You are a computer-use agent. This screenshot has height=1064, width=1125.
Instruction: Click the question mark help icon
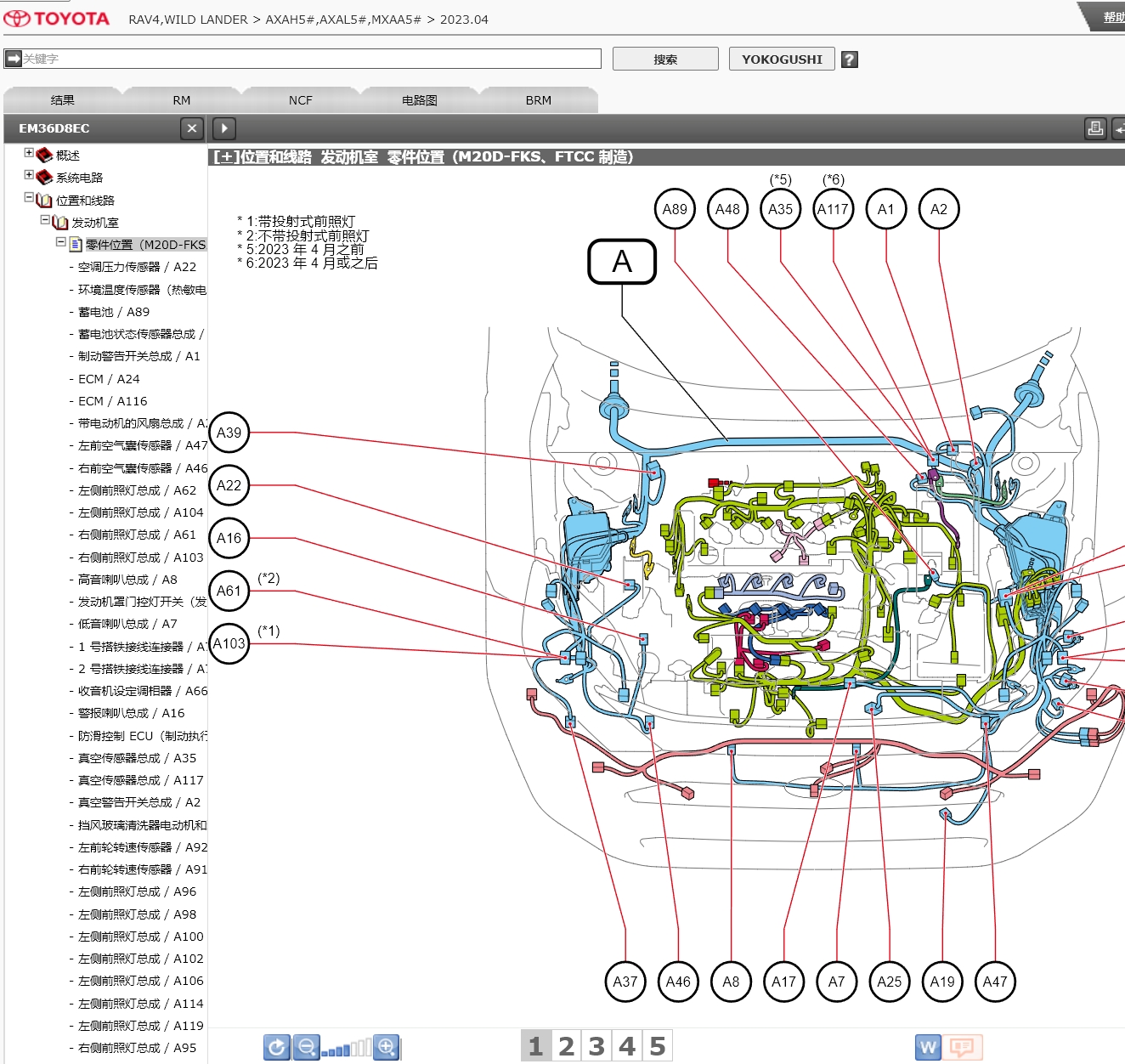point(849,59)
